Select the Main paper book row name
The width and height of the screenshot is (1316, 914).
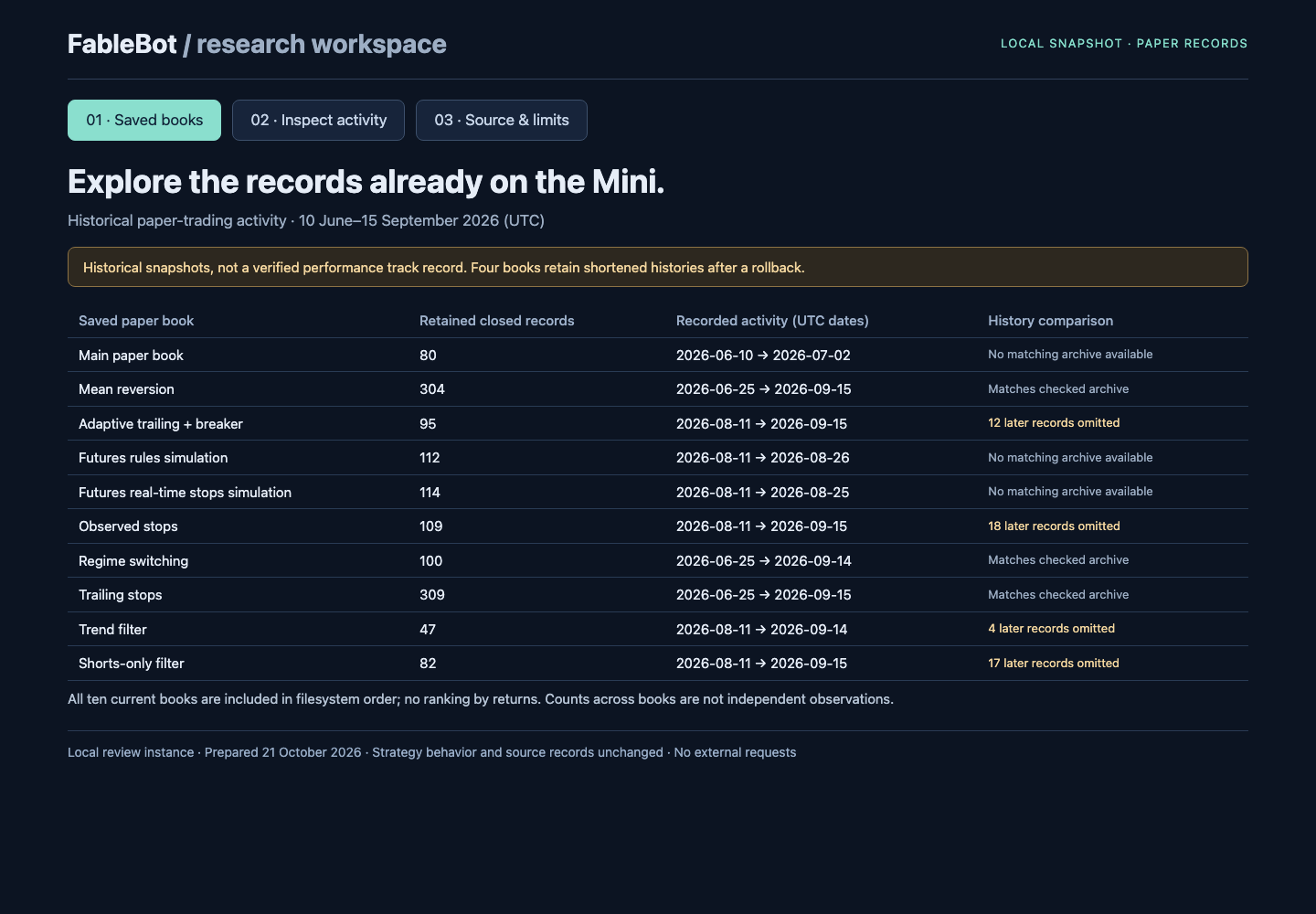(131, 356)
